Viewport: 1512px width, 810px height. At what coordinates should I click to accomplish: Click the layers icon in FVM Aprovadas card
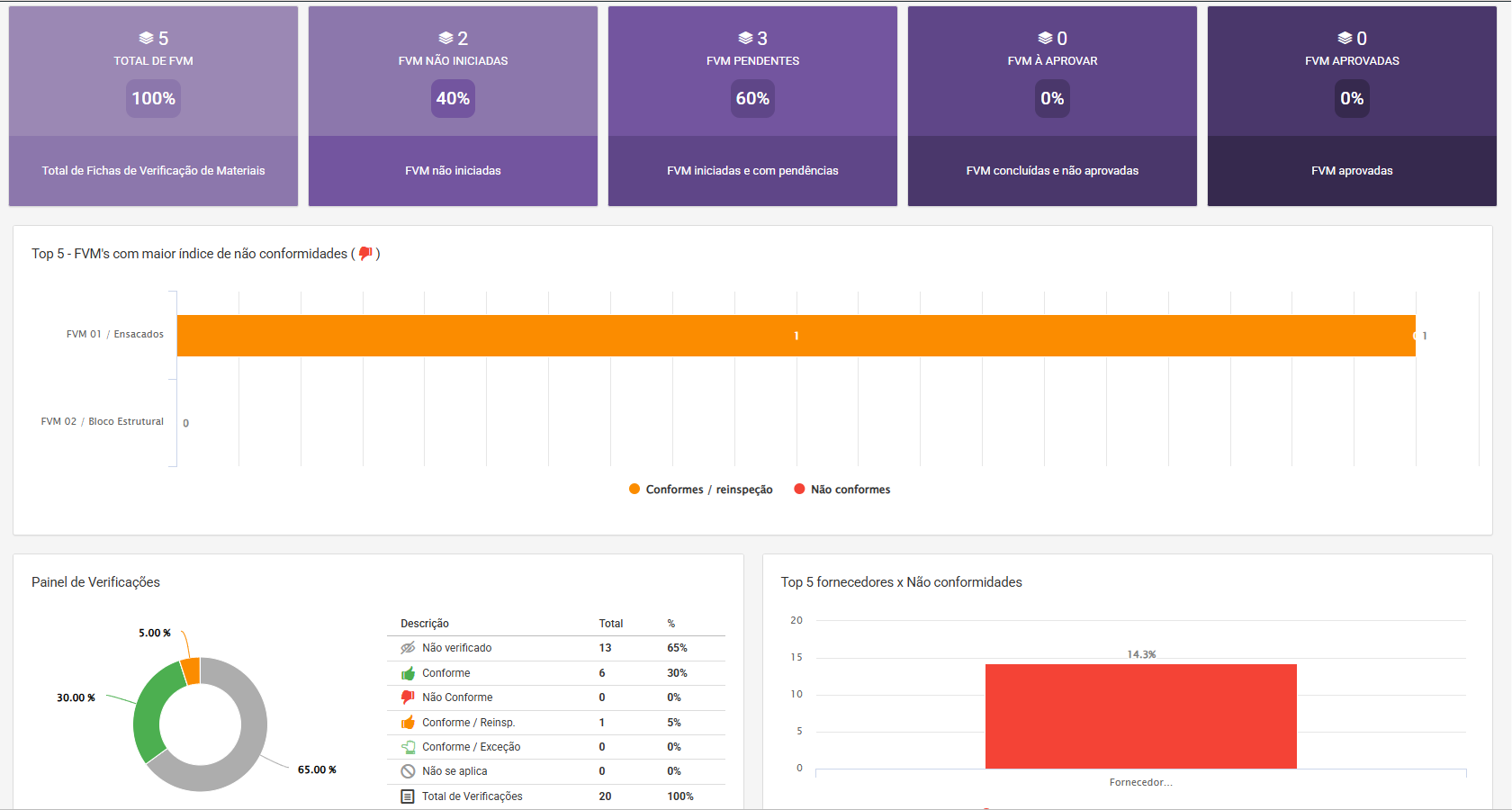pos(1345,38)
